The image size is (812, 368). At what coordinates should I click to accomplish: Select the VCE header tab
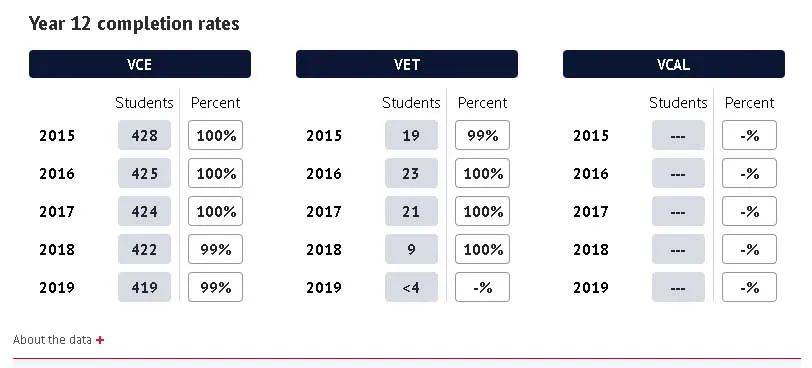pos(140,64)
